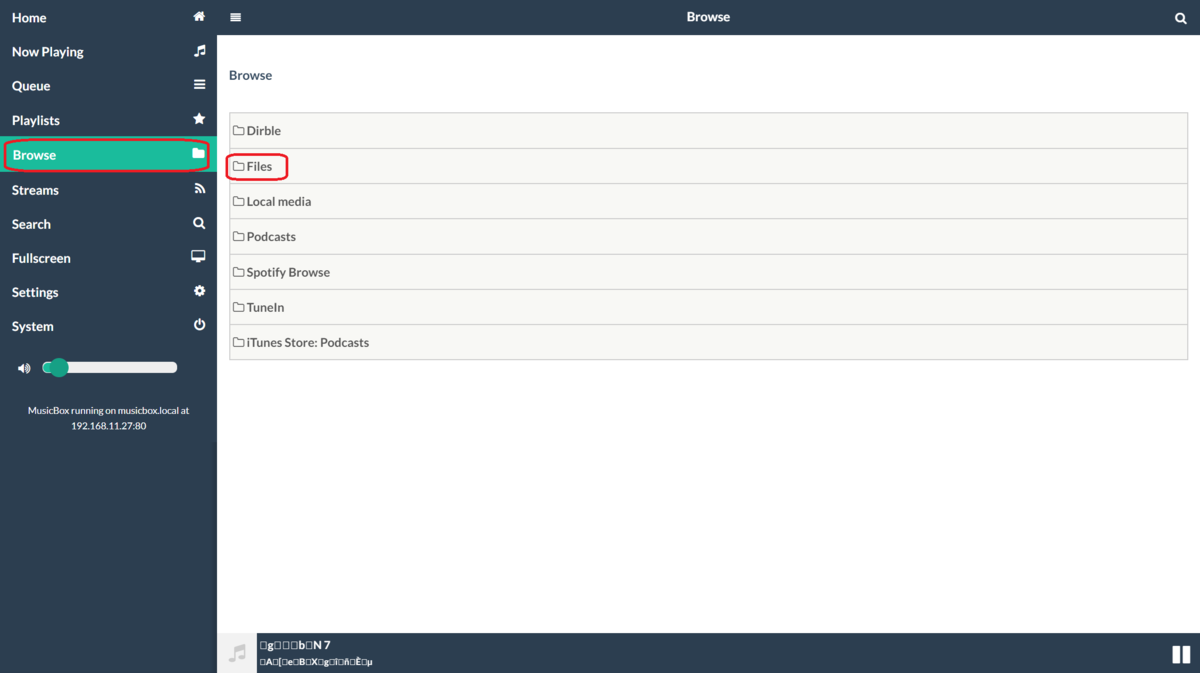Open the Home page in sidebar
Screen dimensions: 1200x673
pyautogui.click(x=108, y=17)
